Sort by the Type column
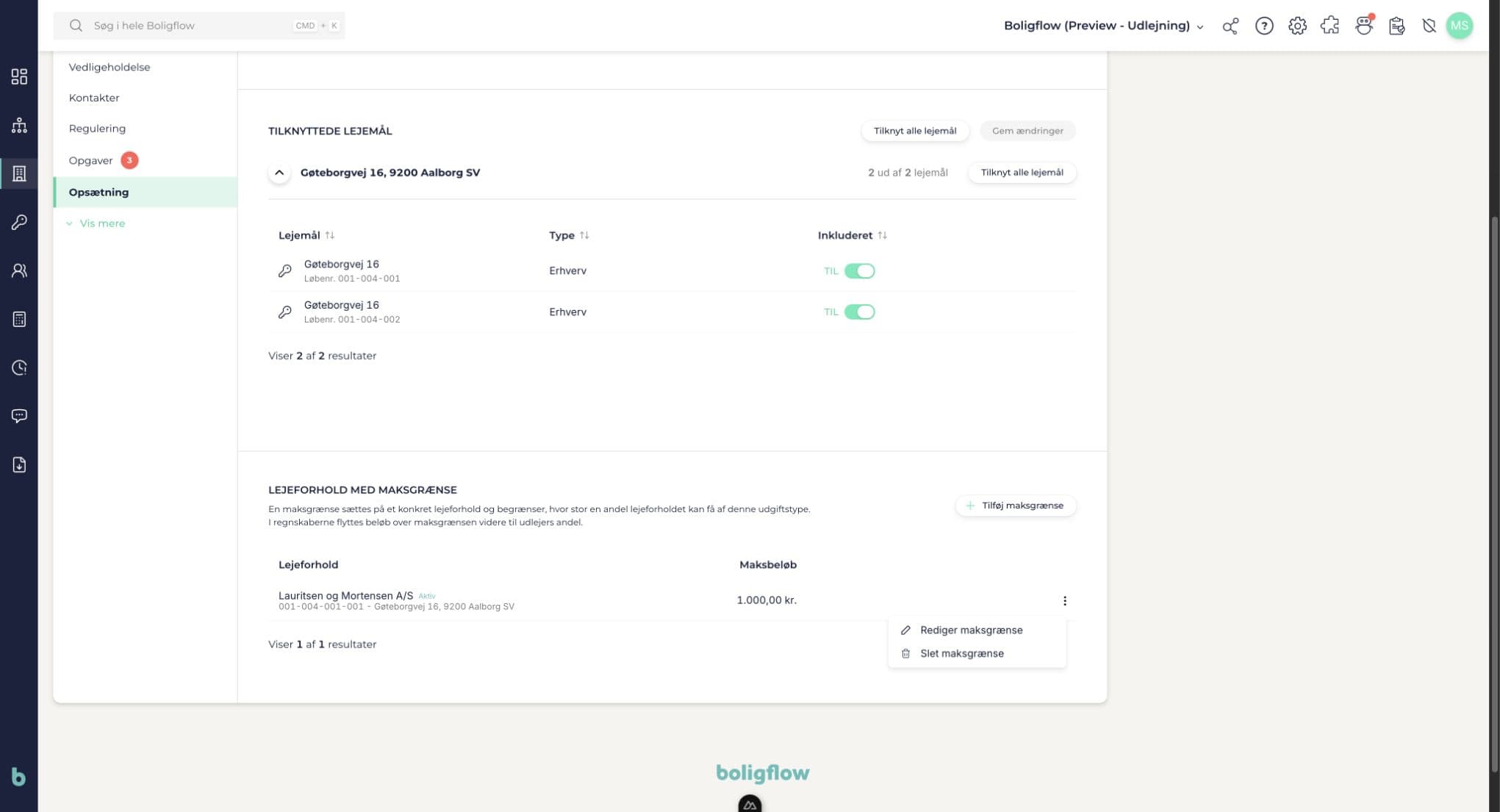The height and width of the screenshot is (812, 1500). coord(569,235)
